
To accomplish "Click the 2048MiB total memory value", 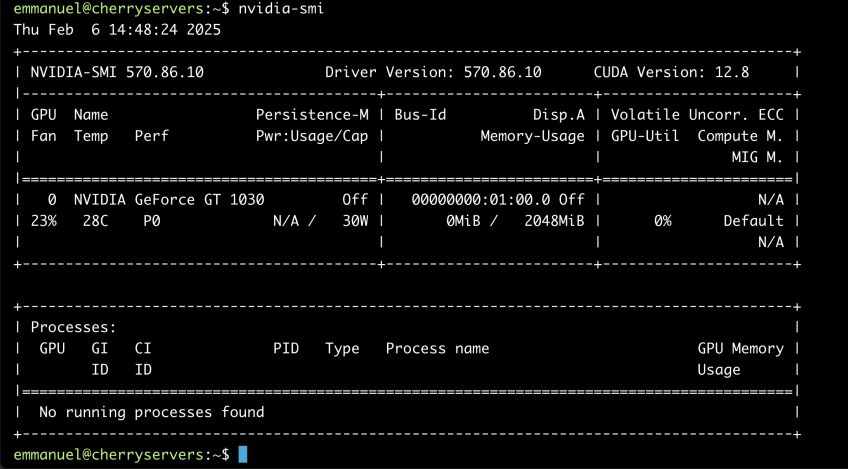I will pos(554,220).
